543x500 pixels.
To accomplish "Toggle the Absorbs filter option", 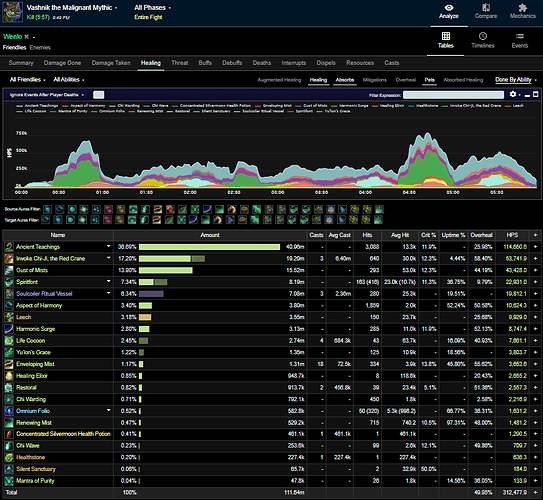I will [345, 80].
